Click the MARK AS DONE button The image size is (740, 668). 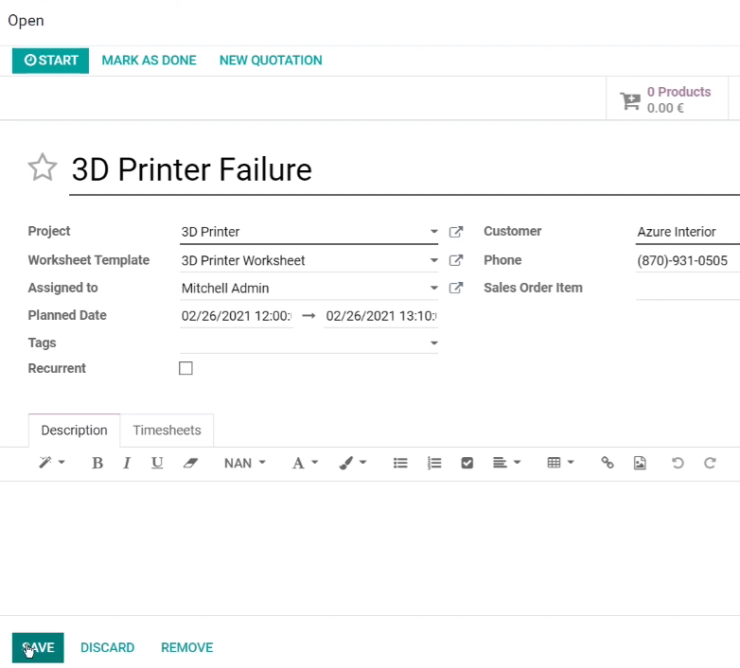coord(149,60)
